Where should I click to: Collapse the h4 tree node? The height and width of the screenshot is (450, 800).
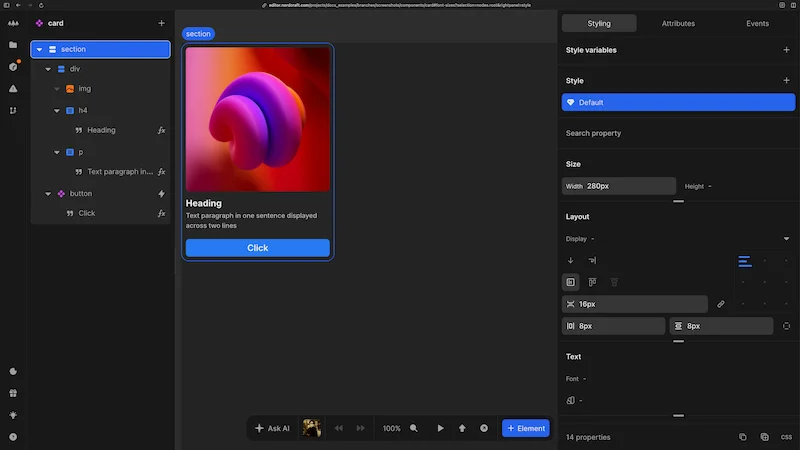coord(57,111)
